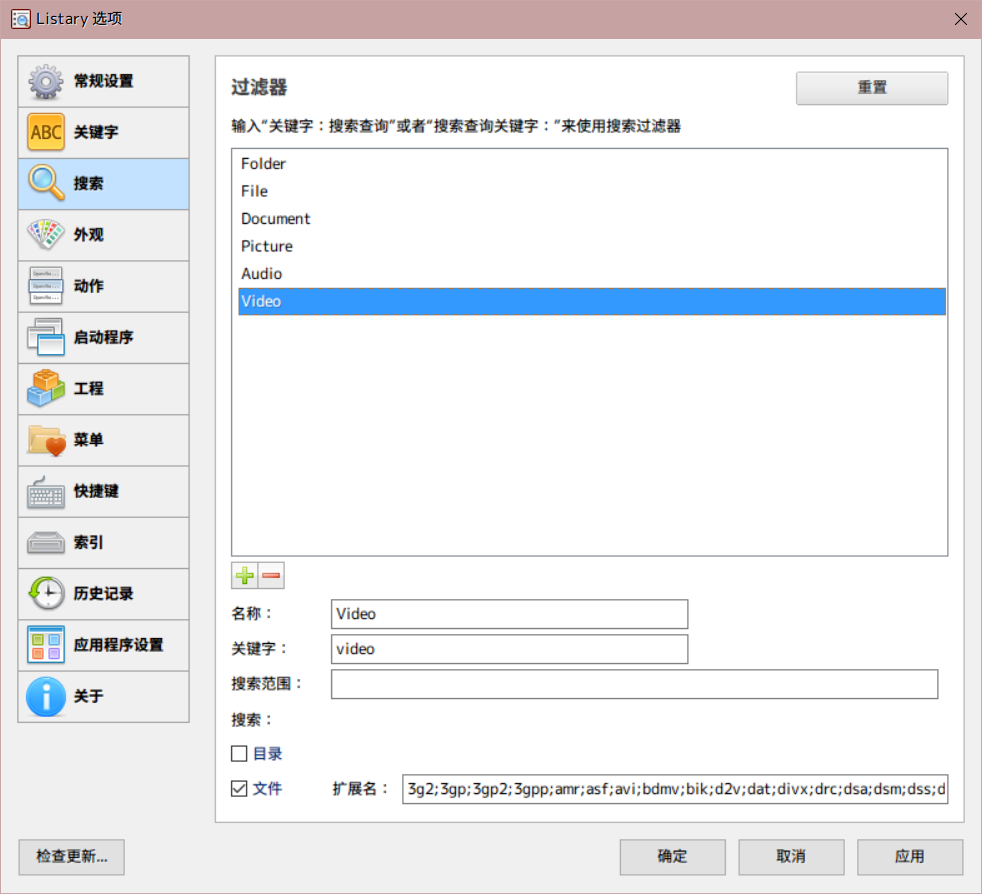This screenshot has height=894, width=982.
Task: Click the 扩展名 extensions field
Action: point(675,789)
